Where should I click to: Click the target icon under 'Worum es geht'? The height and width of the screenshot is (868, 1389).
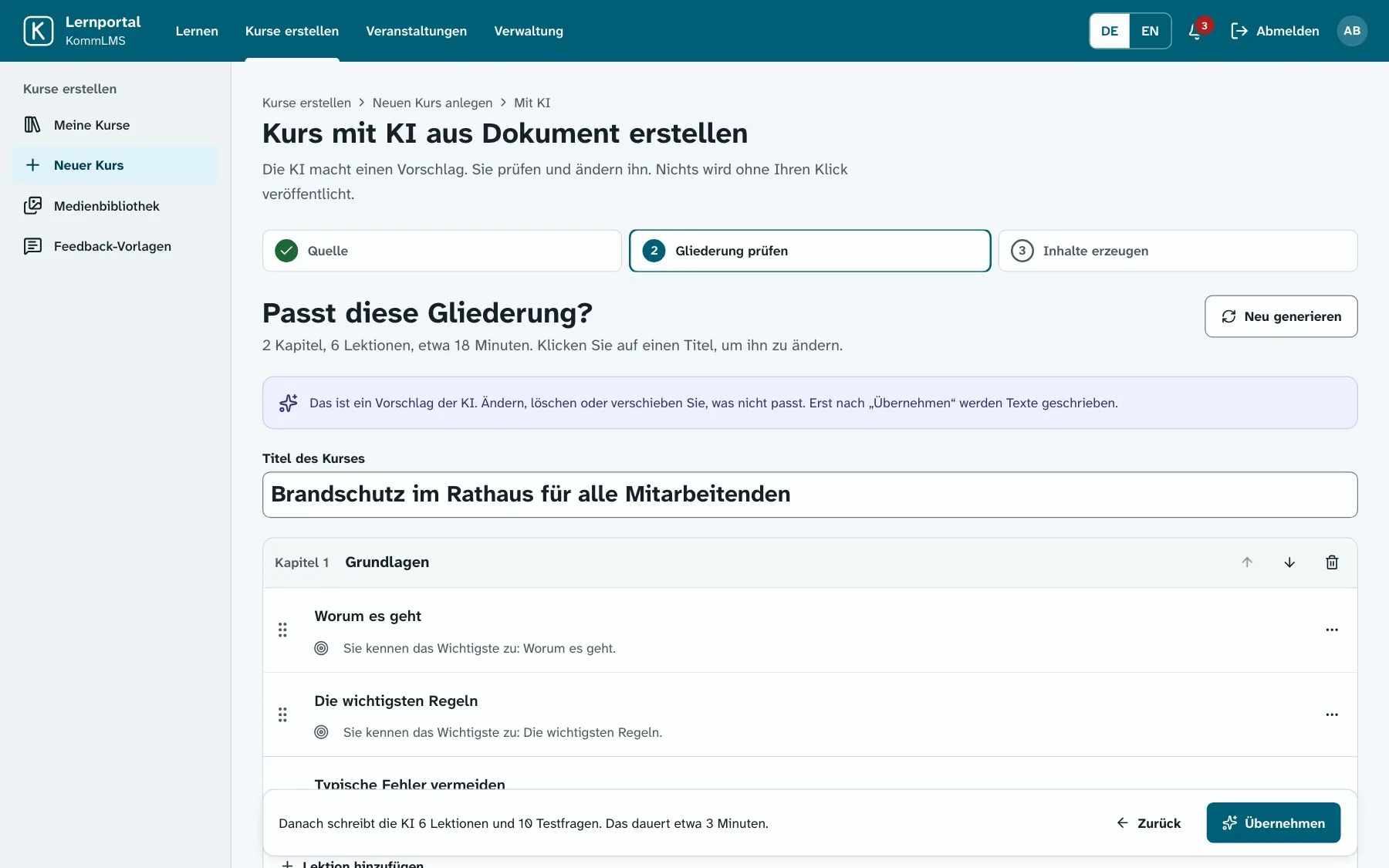point(322,648)
